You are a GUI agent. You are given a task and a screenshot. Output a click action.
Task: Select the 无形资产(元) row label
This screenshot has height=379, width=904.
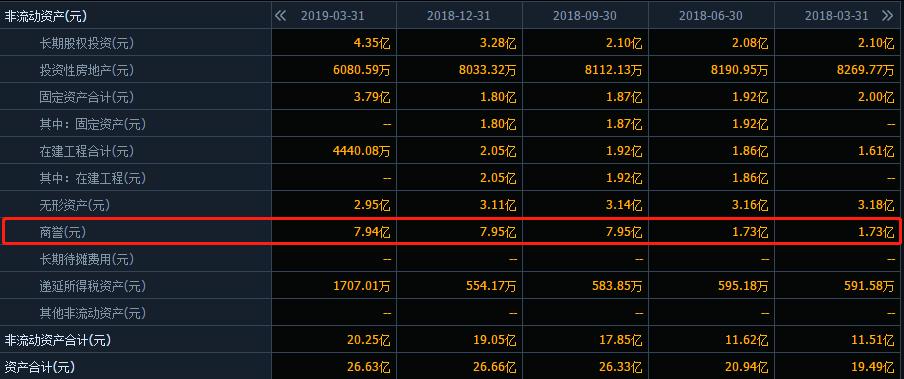(75, 205)
